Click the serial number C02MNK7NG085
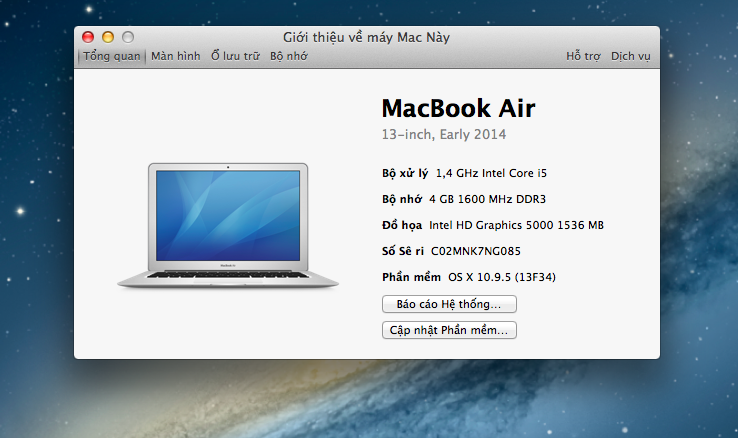 pos(475,251)
